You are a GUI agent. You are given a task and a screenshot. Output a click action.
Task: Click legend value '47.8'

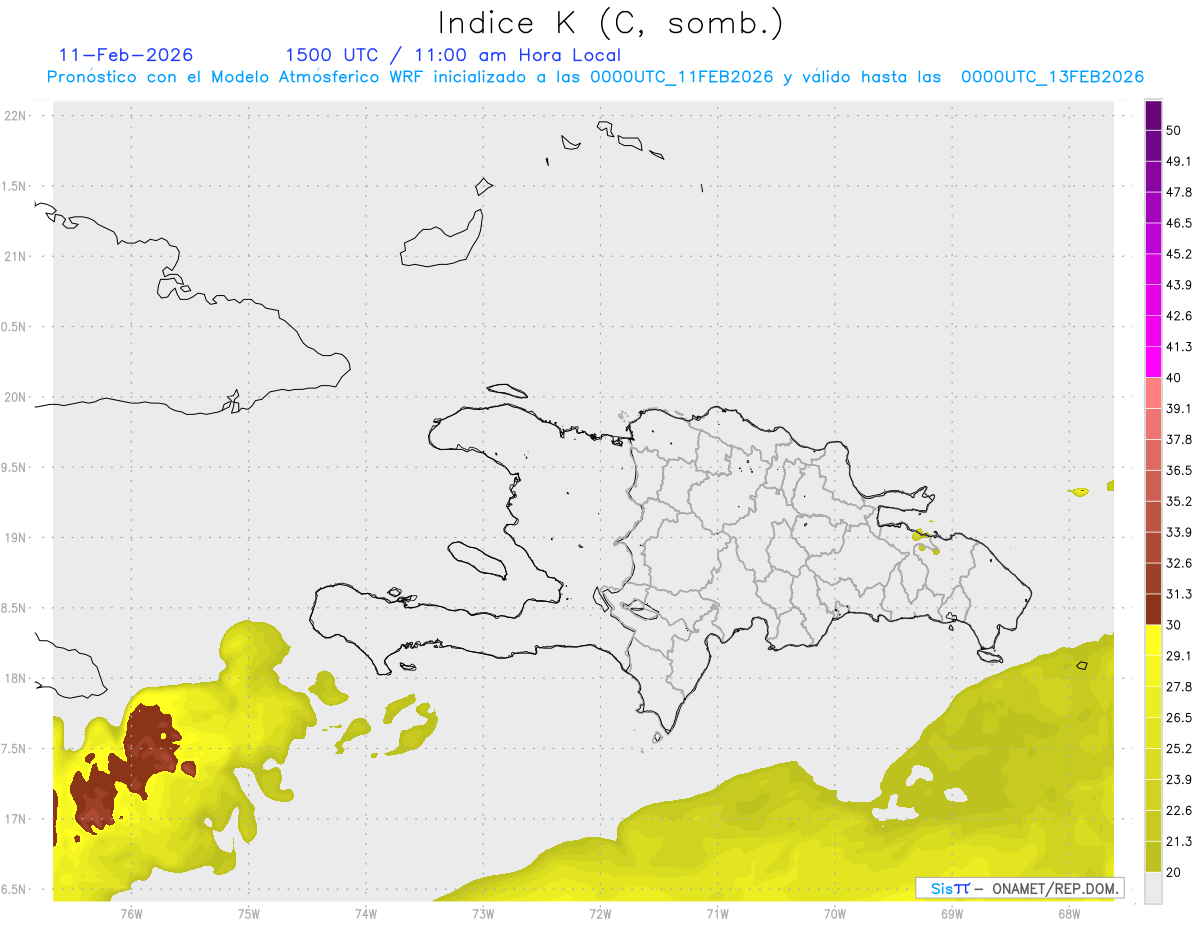click(x=1179, y=193)
